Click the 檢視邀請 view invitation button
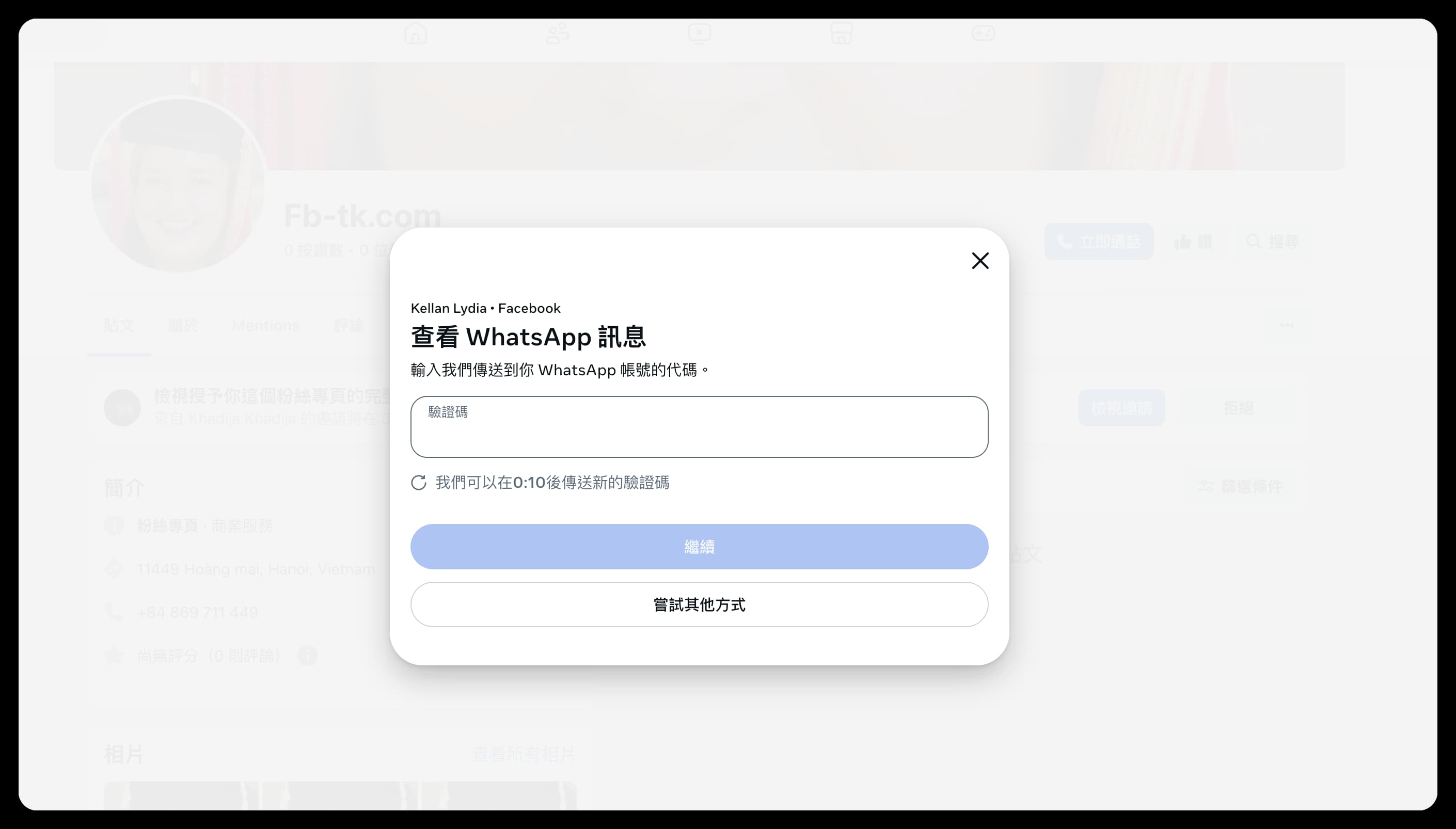This screenshot has width=1456, height=829. 1121,408
